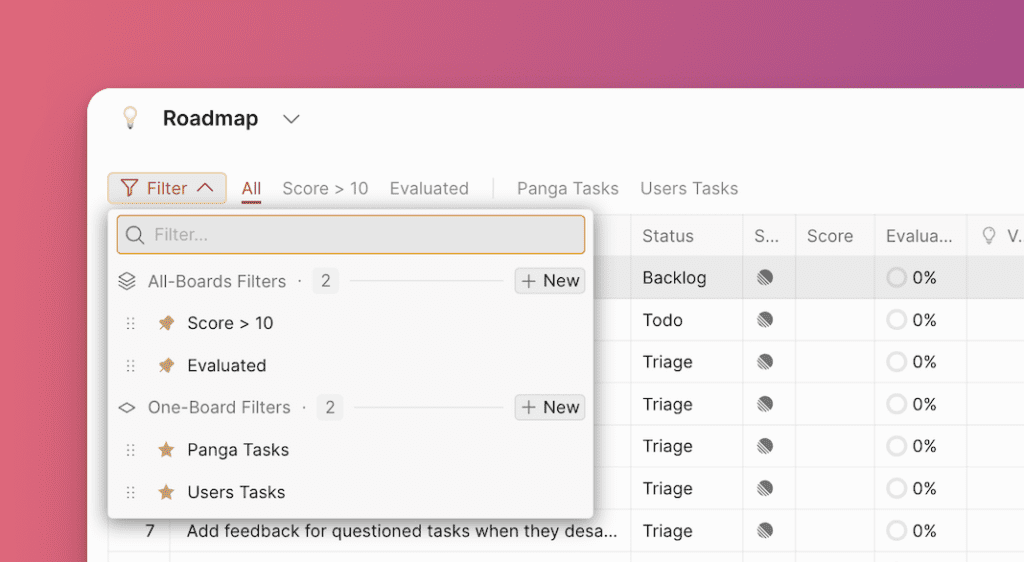Switch to the All filter tab
This screenshot has width=1024, height=562.
(x=251, y=188)
